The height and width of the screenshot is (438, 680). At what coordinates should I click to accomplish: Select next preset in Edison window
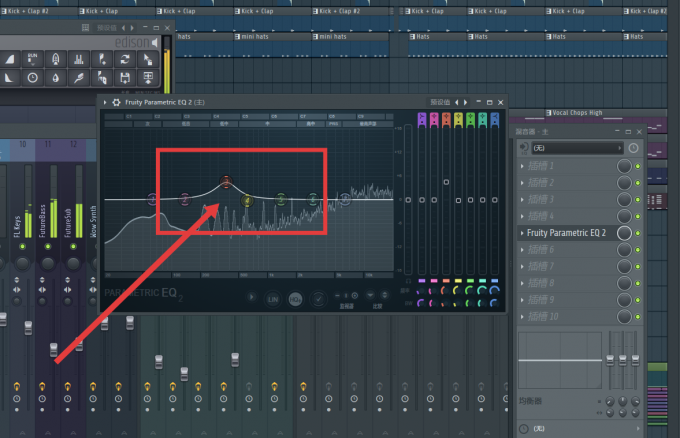tap(132, 28)
